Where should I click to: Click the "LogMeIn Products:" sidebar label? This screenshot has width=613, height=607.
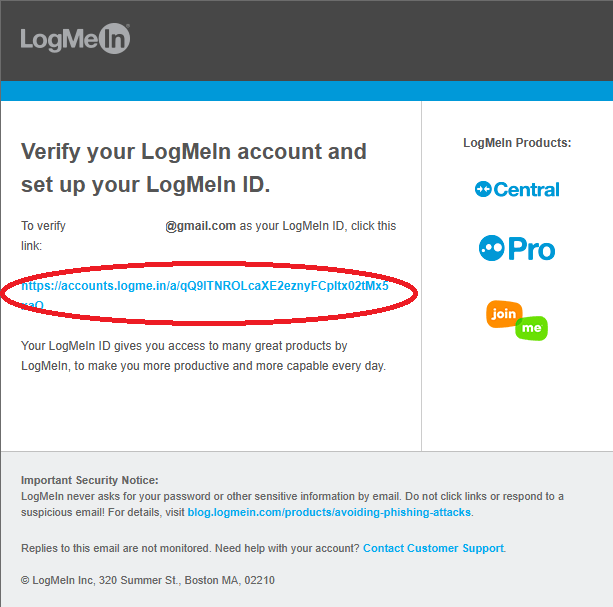click(x=517, y=143)
